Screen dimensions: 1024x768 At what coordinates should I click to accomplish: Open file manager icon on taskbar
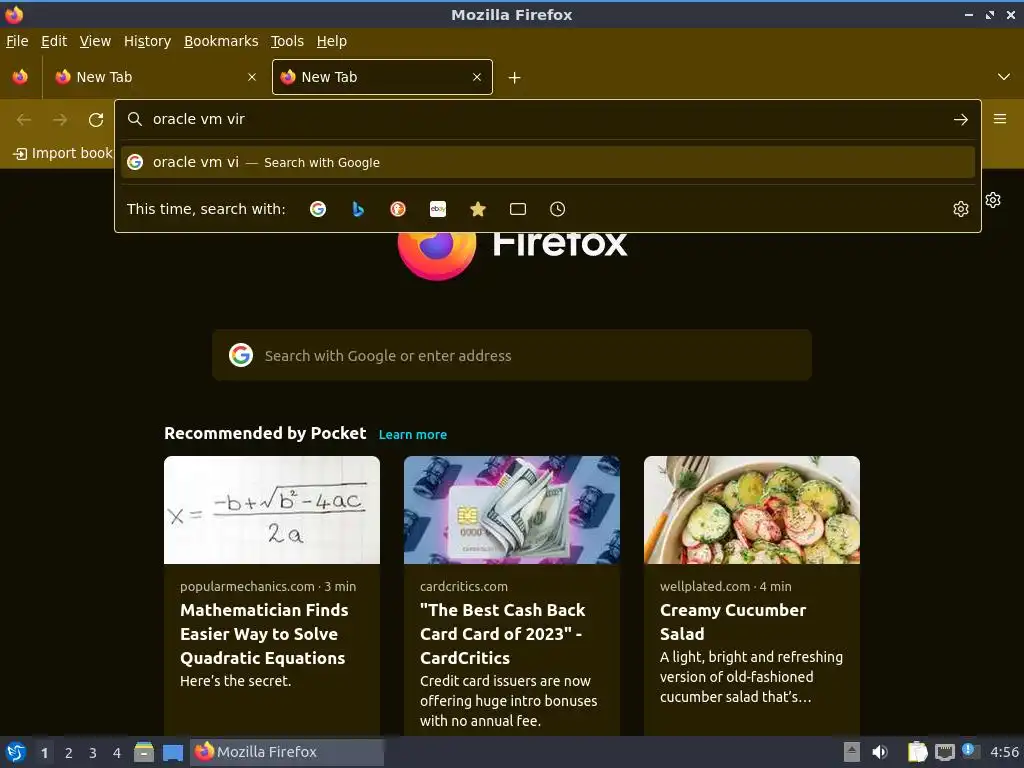144,752
